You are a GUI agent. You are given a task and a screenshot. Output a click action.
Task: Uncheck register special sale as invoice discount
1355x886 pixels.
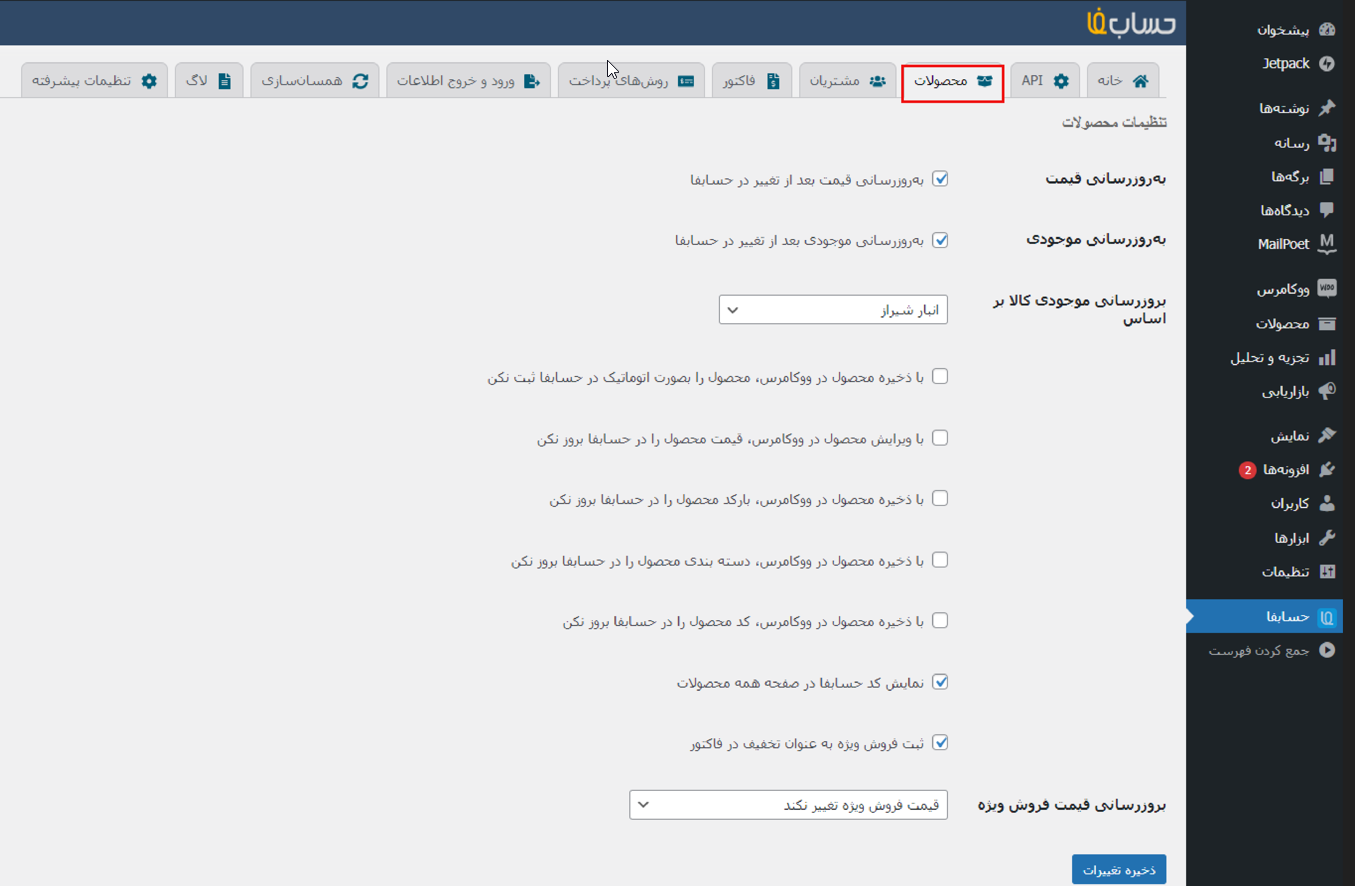pyautogui.click(x=940, y=743)
